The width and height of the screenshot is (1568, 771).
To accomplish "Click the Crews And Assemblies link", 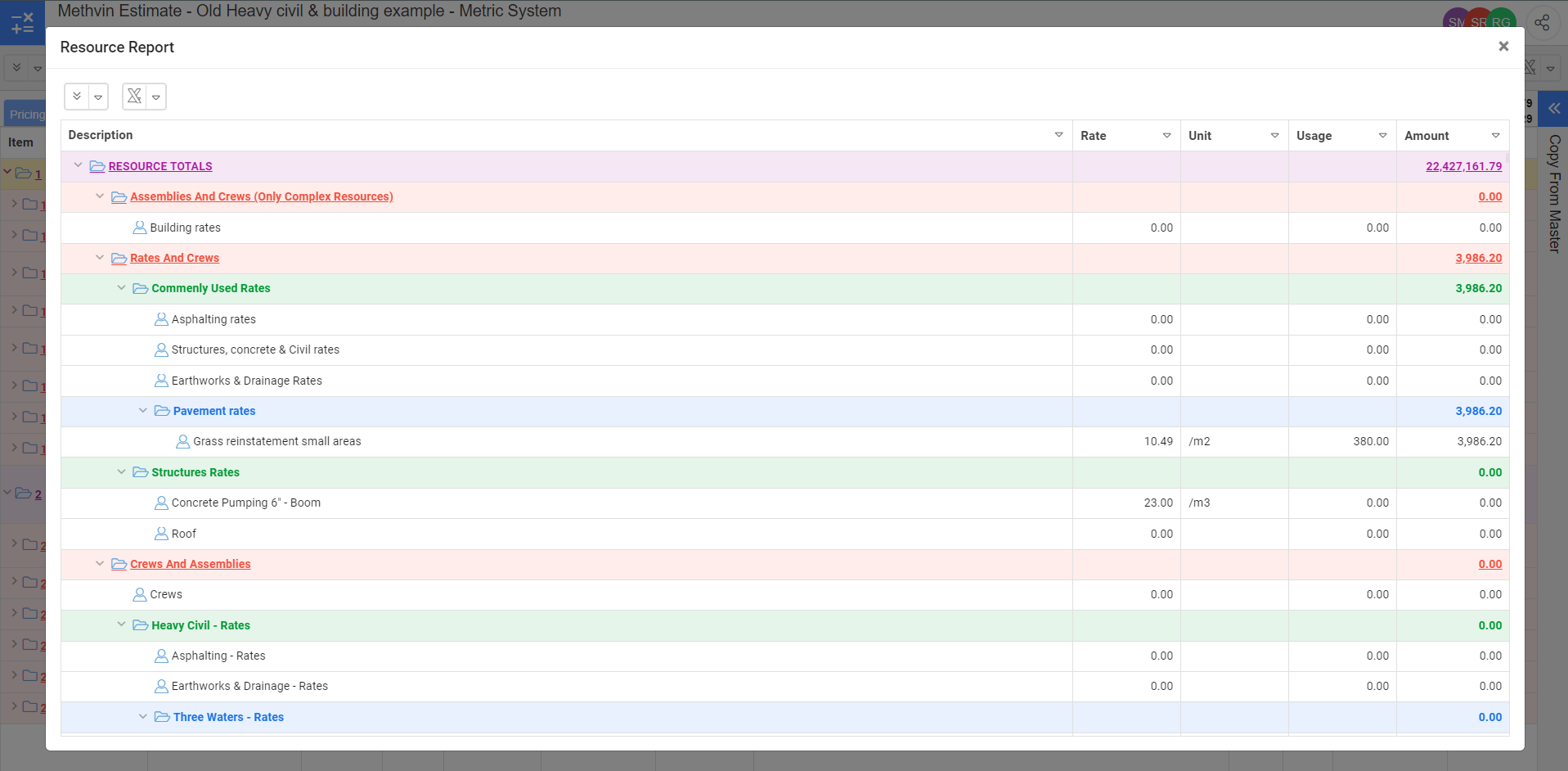I will (x=190, y=564).
